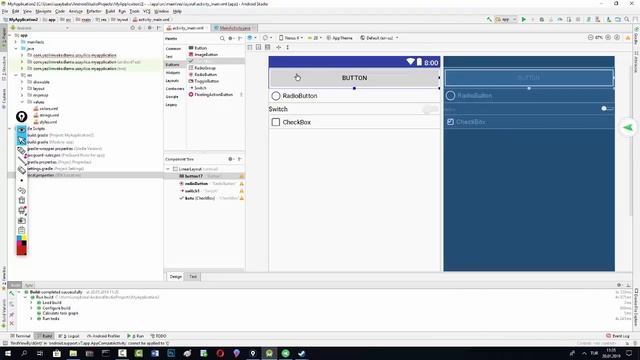
Task: Tick the CheckBox in blueprint view
Action: point(451,122)
